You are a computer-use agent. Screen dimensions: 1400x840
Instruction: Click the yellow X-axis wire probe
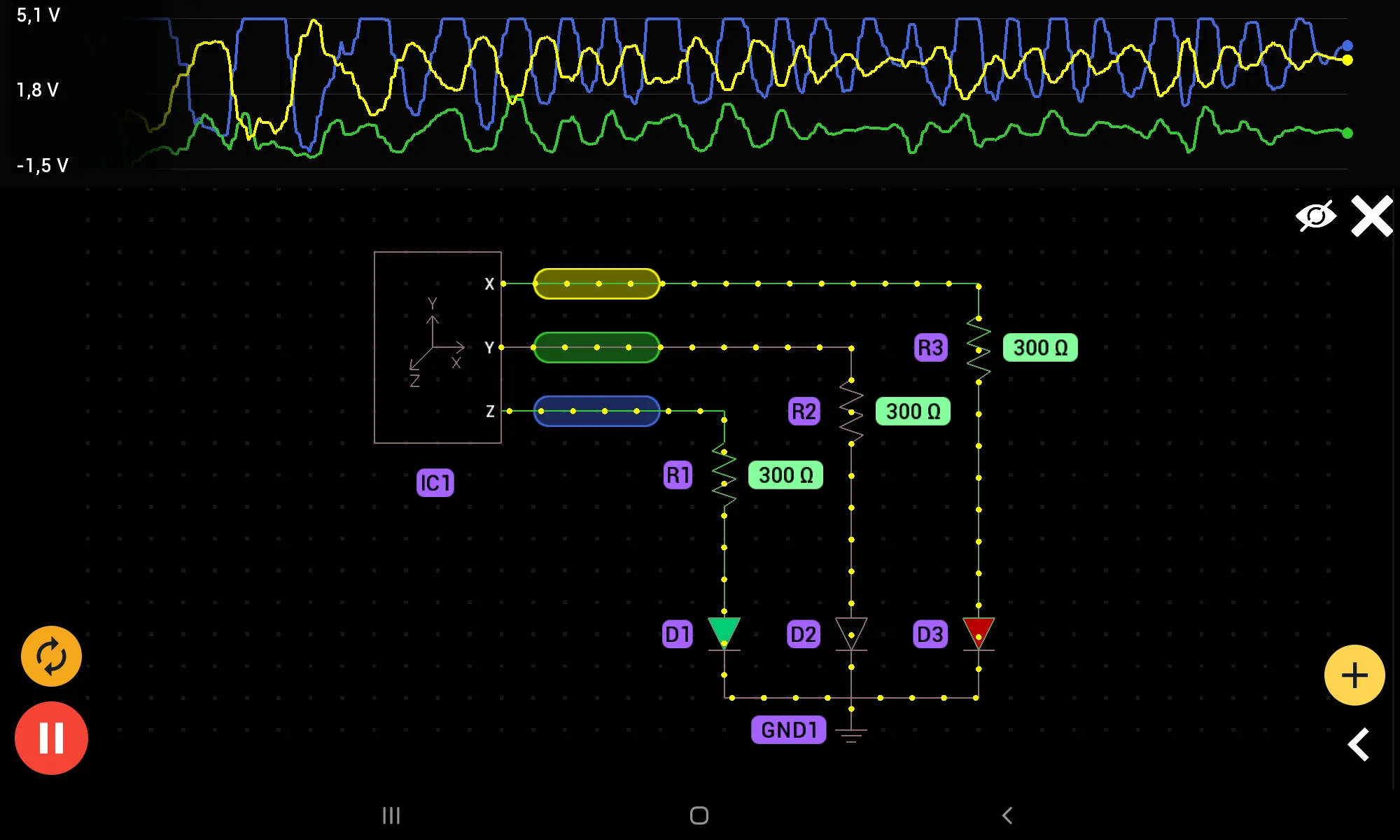point(596,283)
